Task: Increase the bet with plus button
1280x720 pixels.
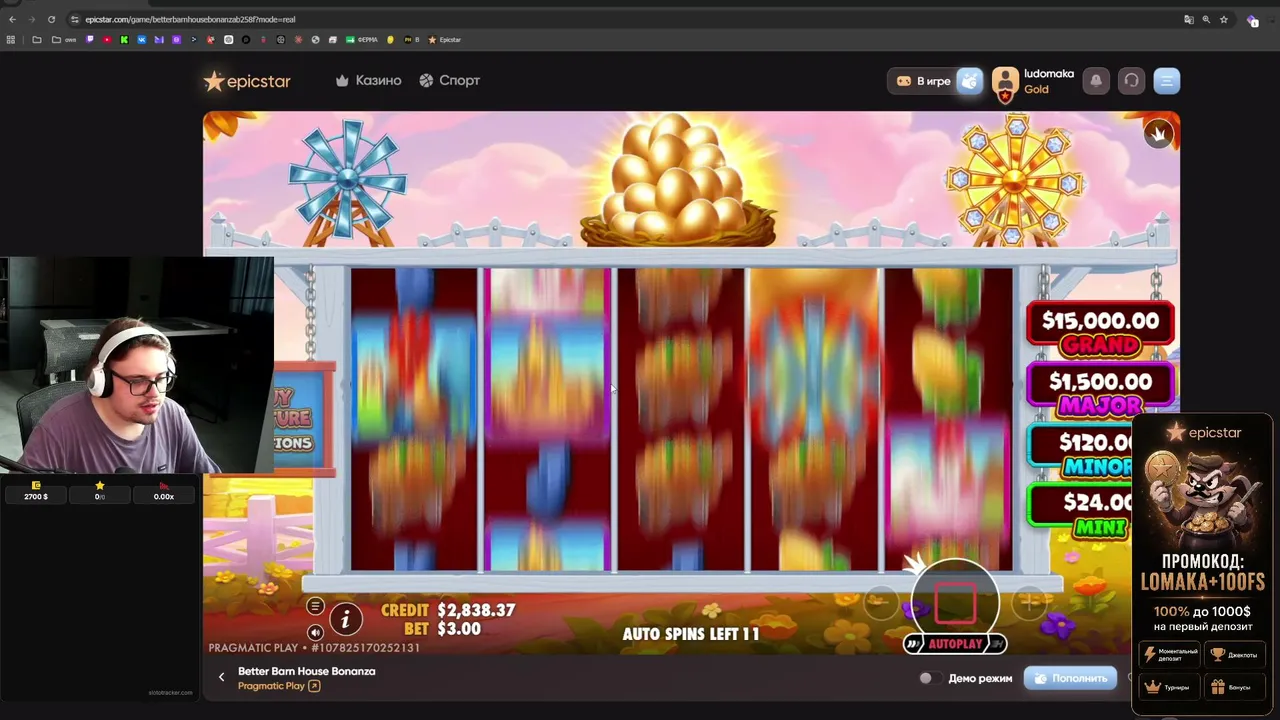Action: point(1029,601)
